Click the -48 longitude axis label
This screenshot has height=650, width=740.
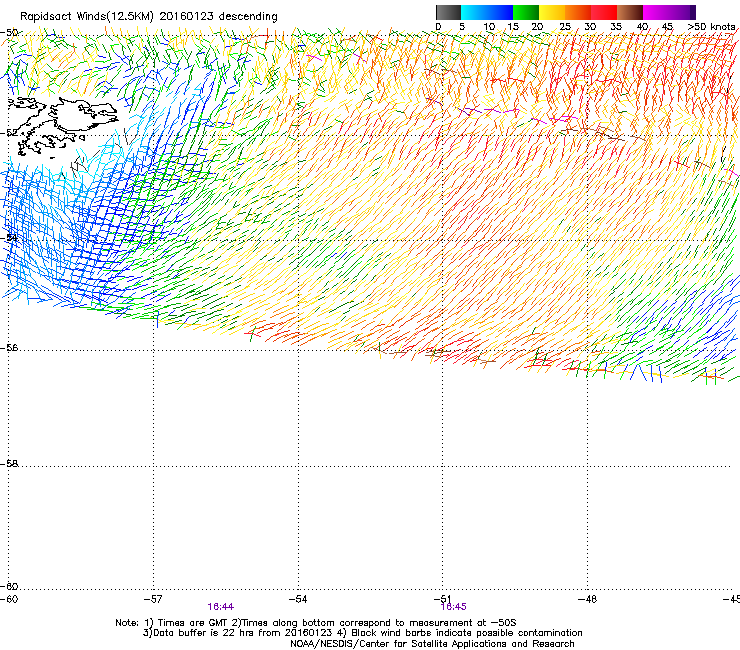pyautogui.click(x=588, y=599)
